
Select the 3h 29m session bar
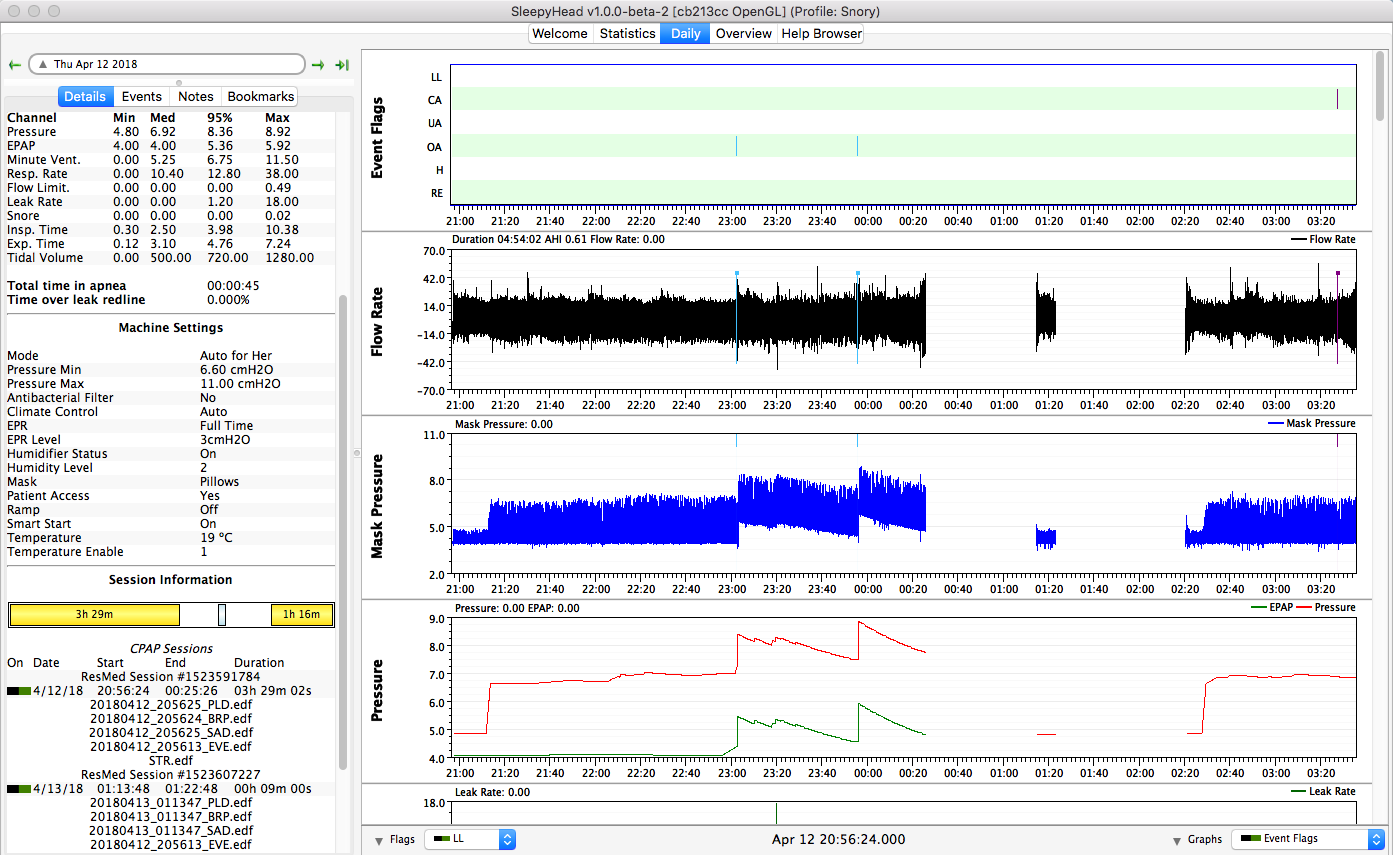(94, 615)
